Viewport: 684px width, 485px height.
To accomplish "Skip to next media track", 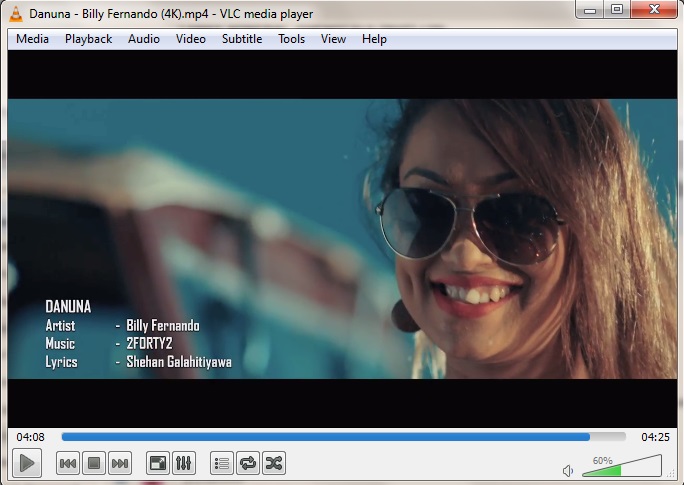I will [x=120, y=463].
